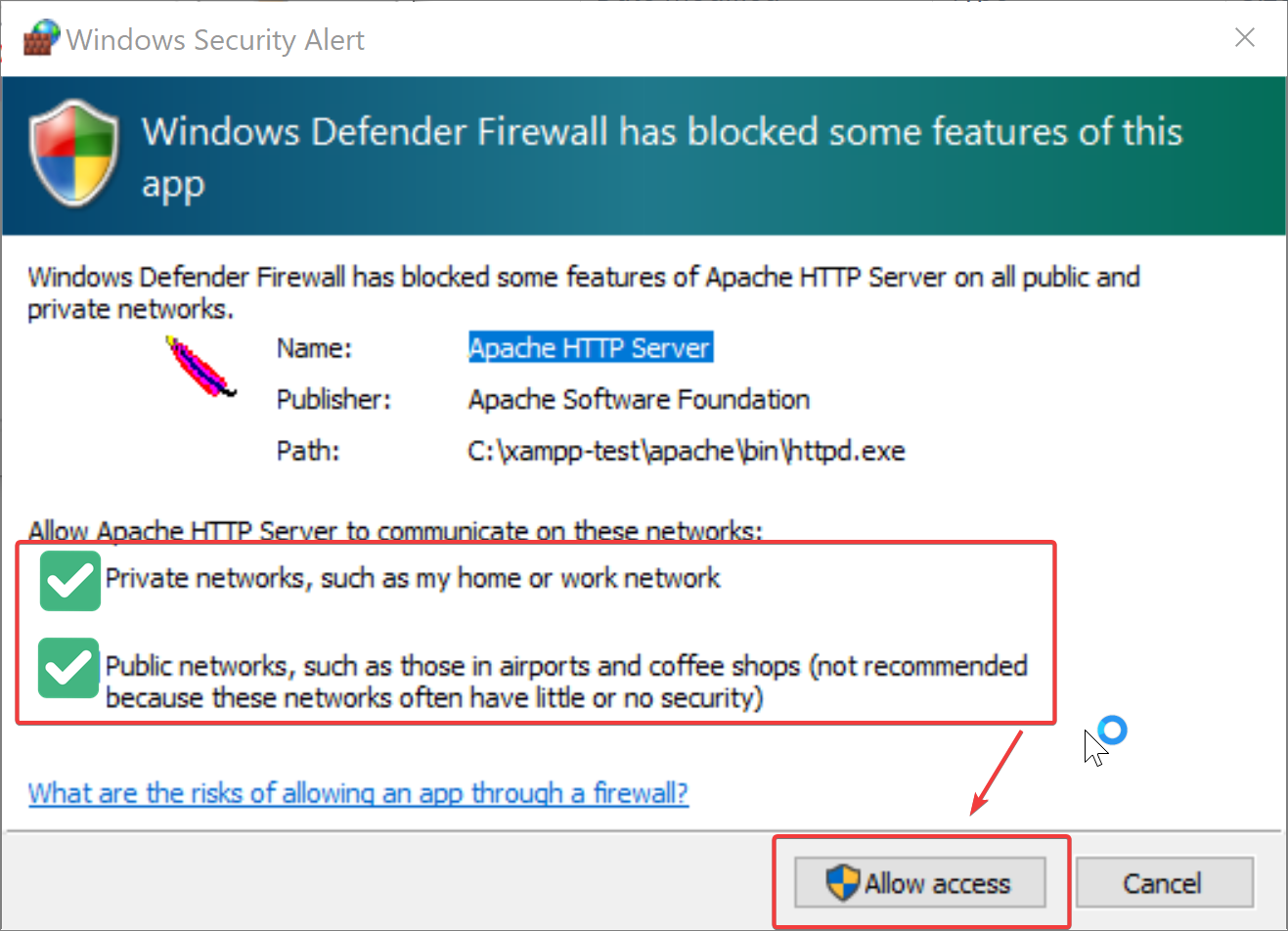The height and width of the screenshot is (931, 1288).
Task: Click the Public networks label text
Action: (565, 667)
